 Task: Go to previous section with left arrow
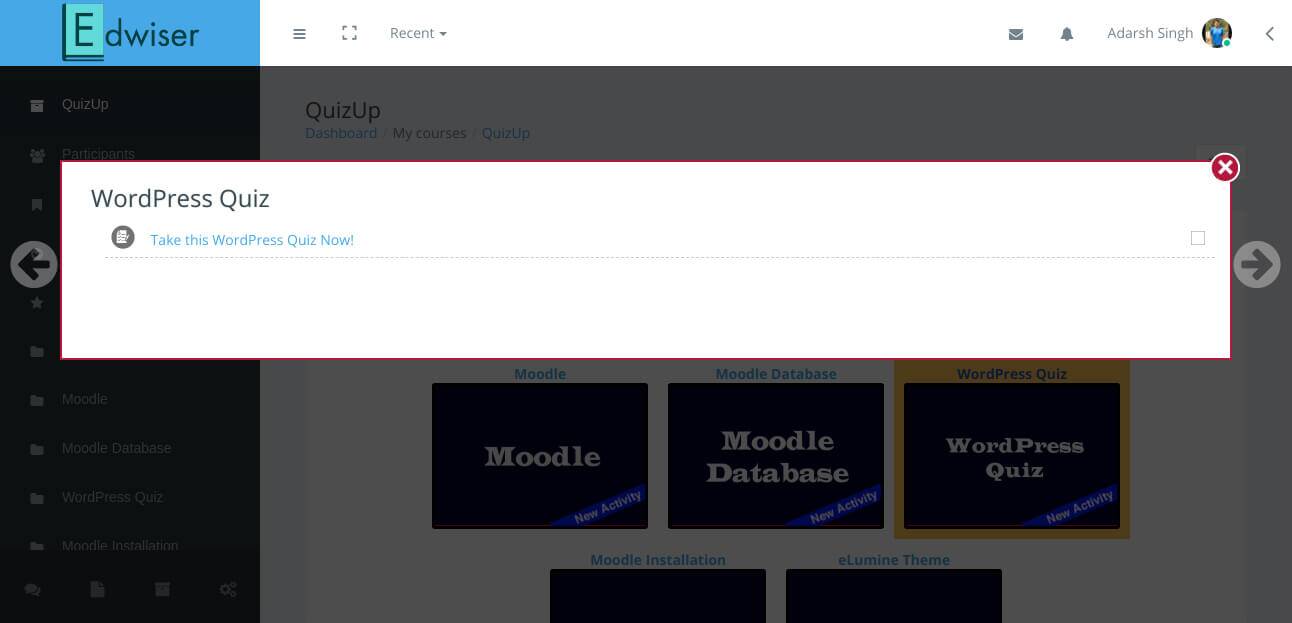[x=34, y=265]
